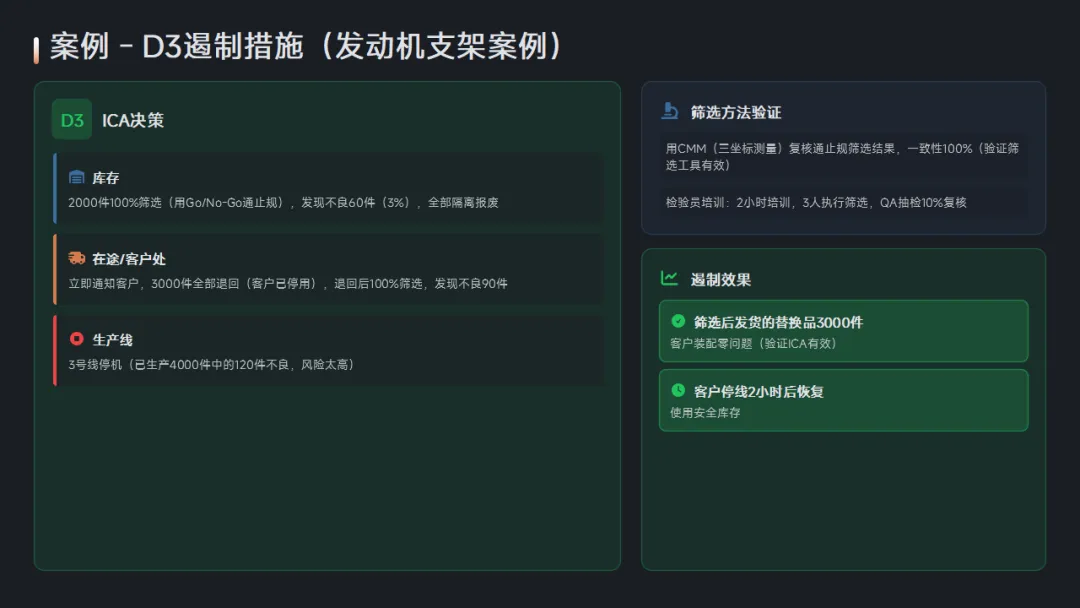Open the 筛选后发货的替换品3000件 result card
This screenshot has width=1080, height=608.
(844, 331)
